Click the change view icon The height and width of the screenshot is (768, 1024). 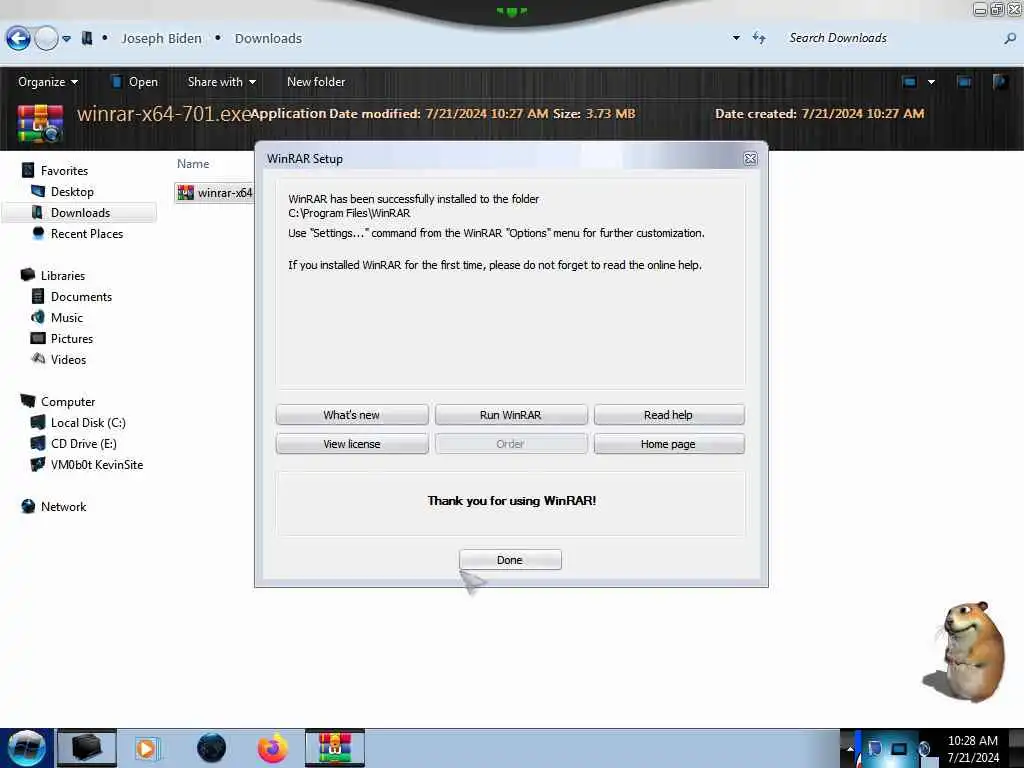(x=909, y=82)
